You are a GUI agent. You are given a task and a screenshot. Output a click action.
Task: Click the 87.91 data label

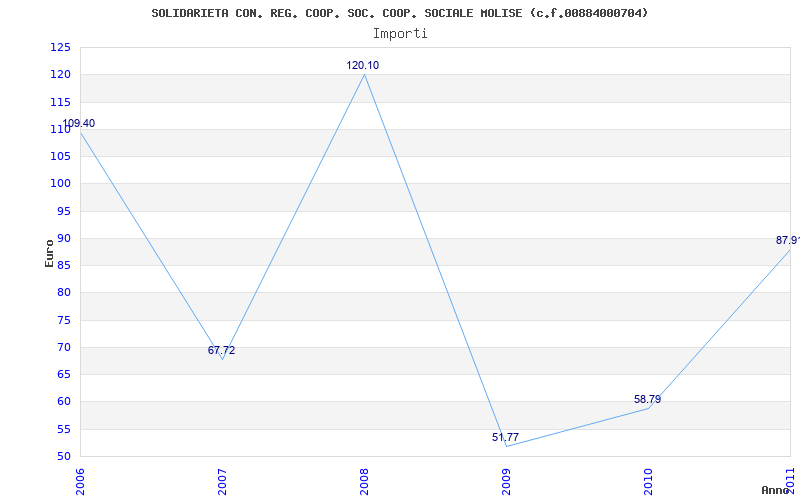click(x=788, y=240)
